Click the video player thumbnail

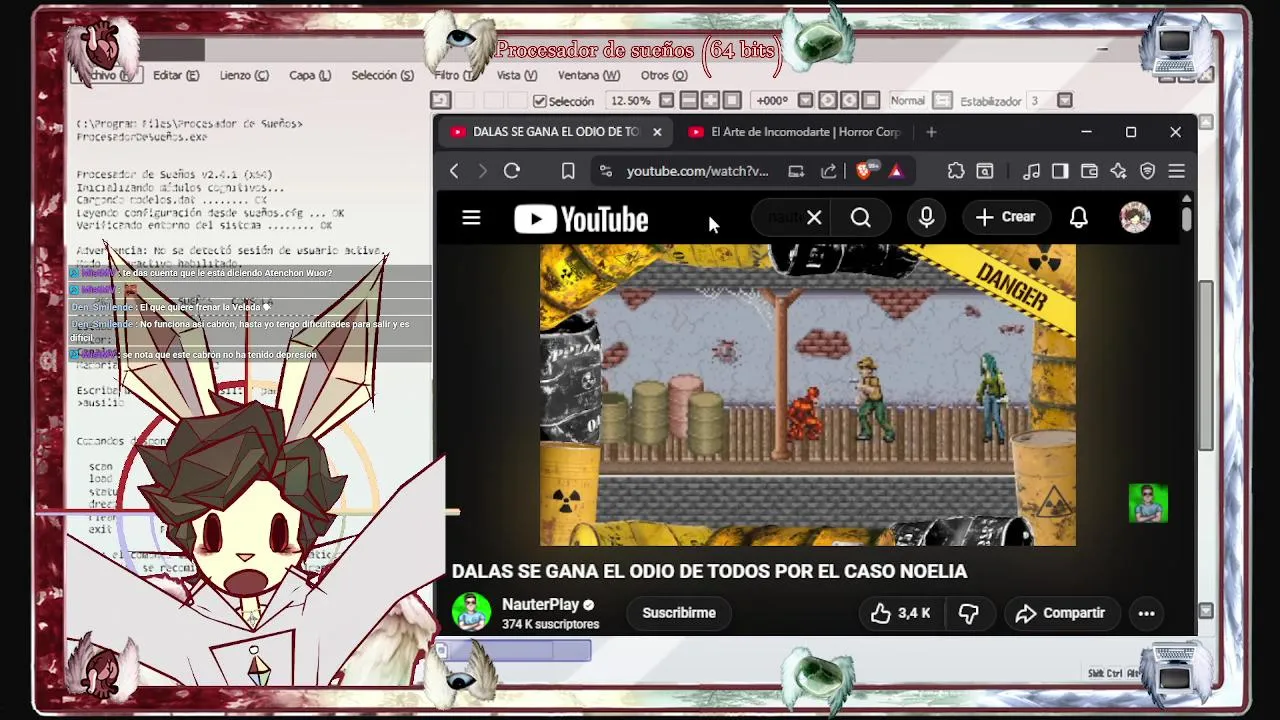[808, 395]
